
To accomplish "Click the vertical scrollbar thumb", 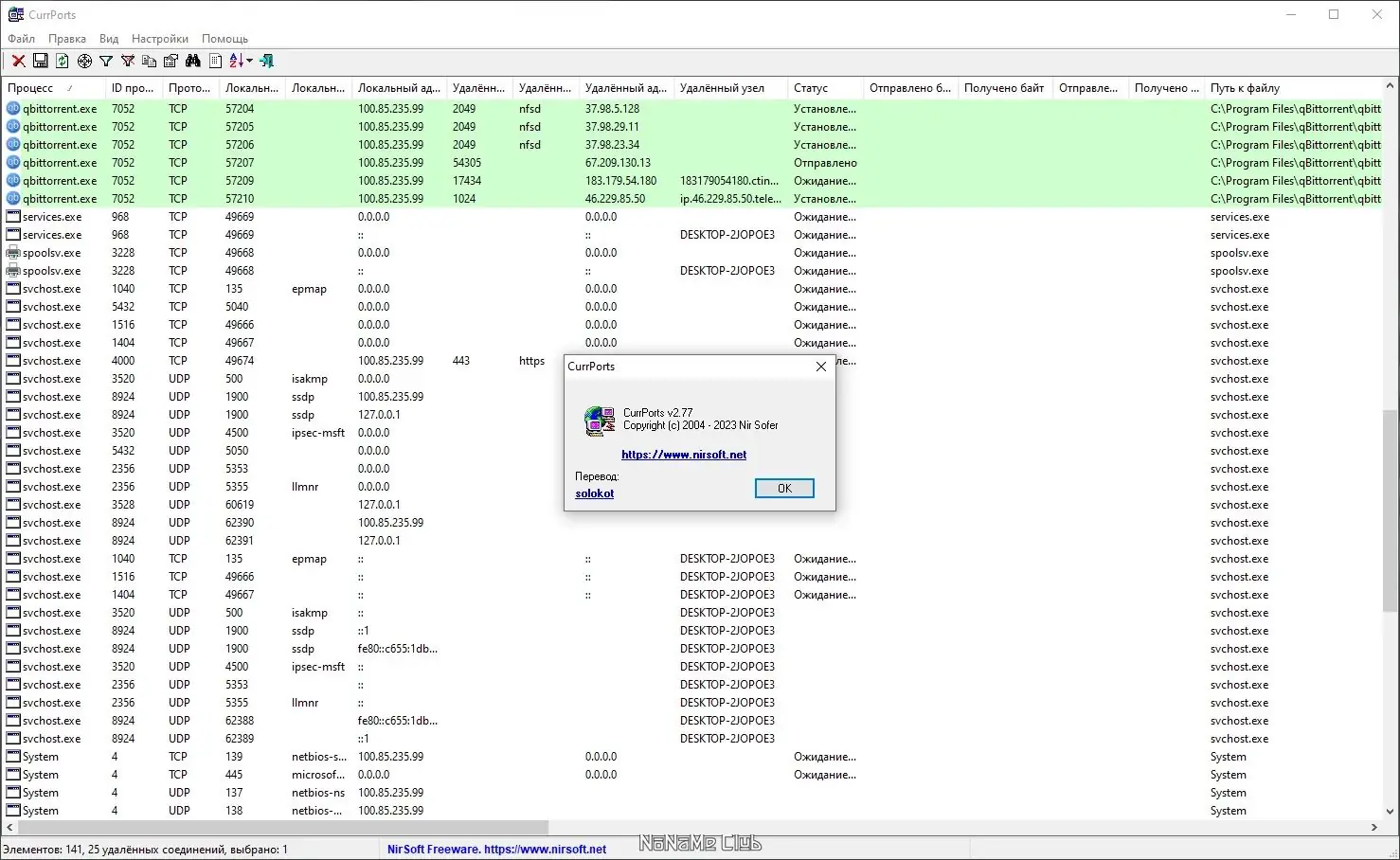I will pos(1391,511).
